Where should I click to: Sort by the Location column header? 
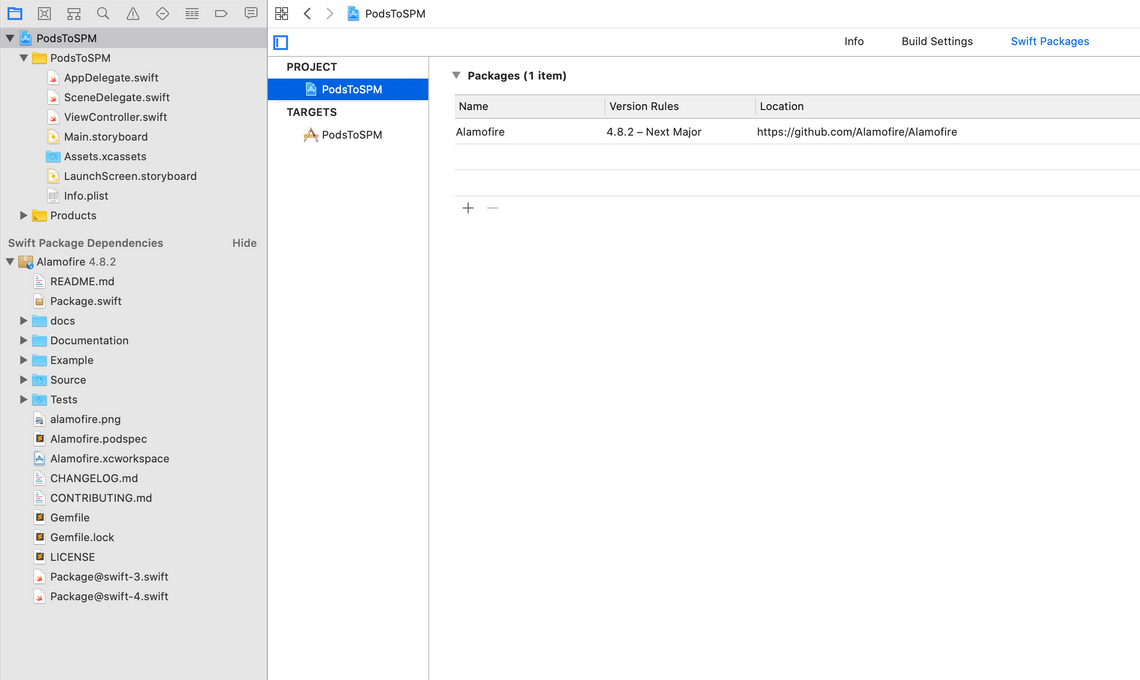(948, 106)
